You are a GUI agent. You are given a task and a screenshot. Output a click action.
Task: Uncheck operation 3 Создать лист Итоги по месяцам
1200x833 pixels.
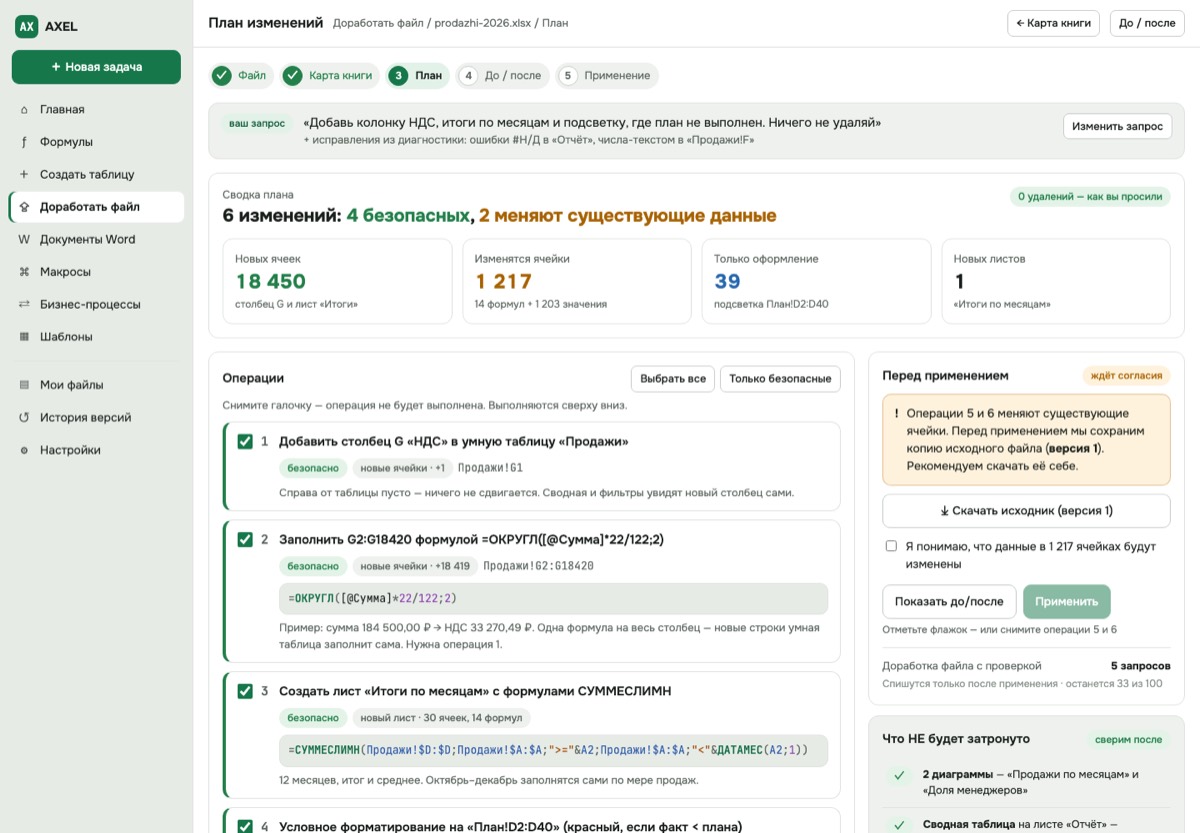pos(245,691)
